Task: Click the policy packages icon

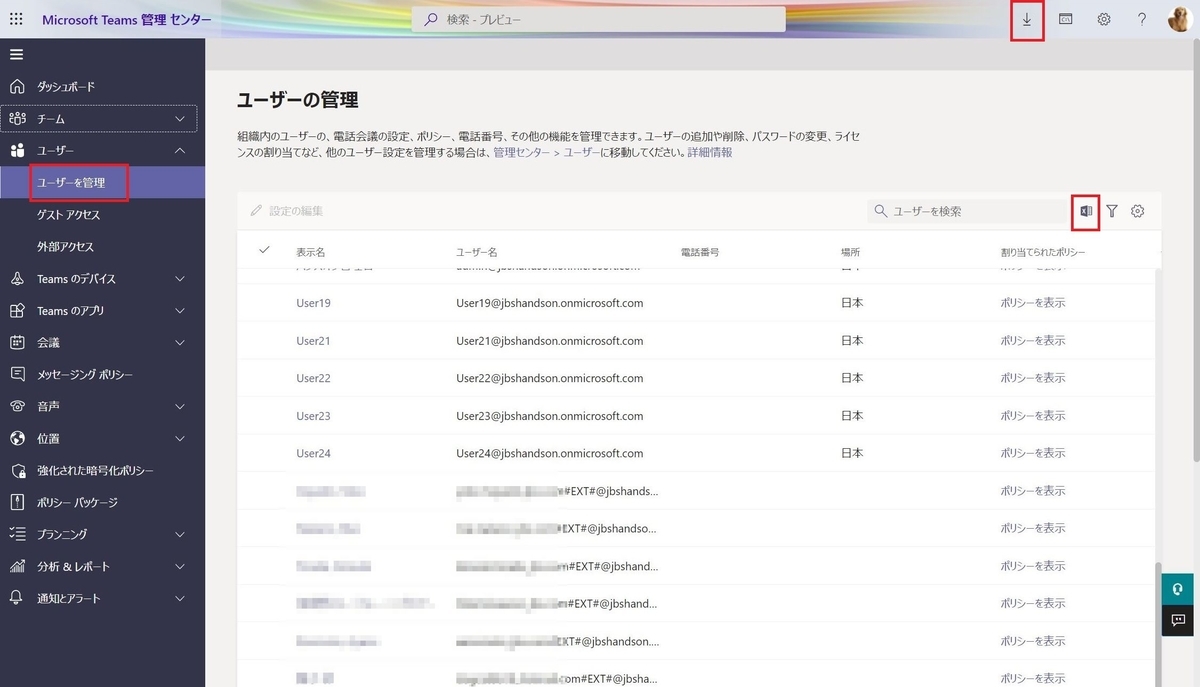Action: (17, 502)
